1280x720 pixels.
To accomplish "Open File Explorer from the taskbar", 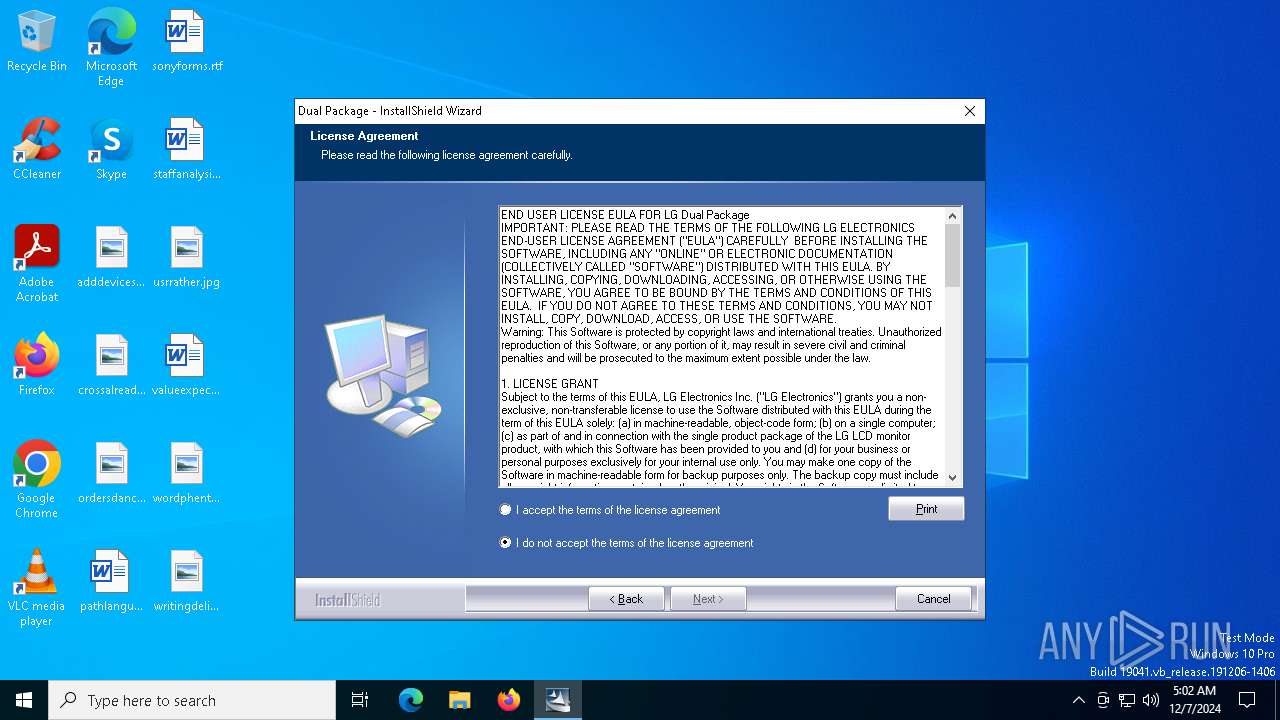I will click(460, 700).
